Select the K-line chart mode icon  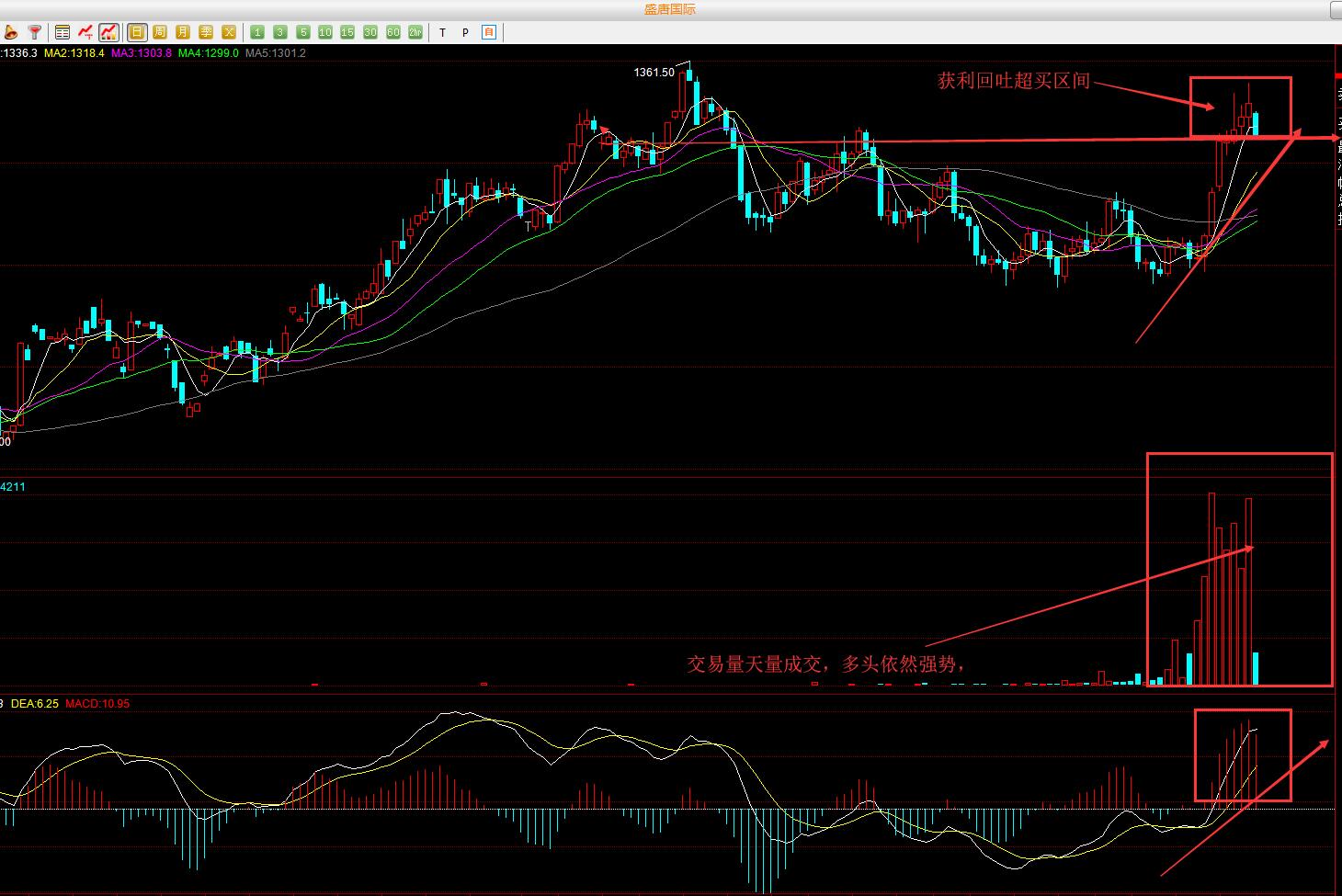coord(108,32)
